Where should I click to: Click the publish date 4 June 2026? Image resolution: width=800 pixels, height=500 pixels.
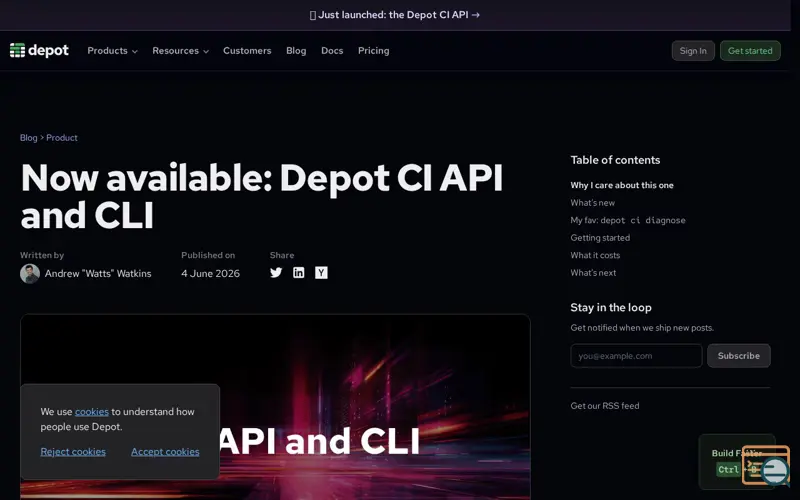point(210,273)
